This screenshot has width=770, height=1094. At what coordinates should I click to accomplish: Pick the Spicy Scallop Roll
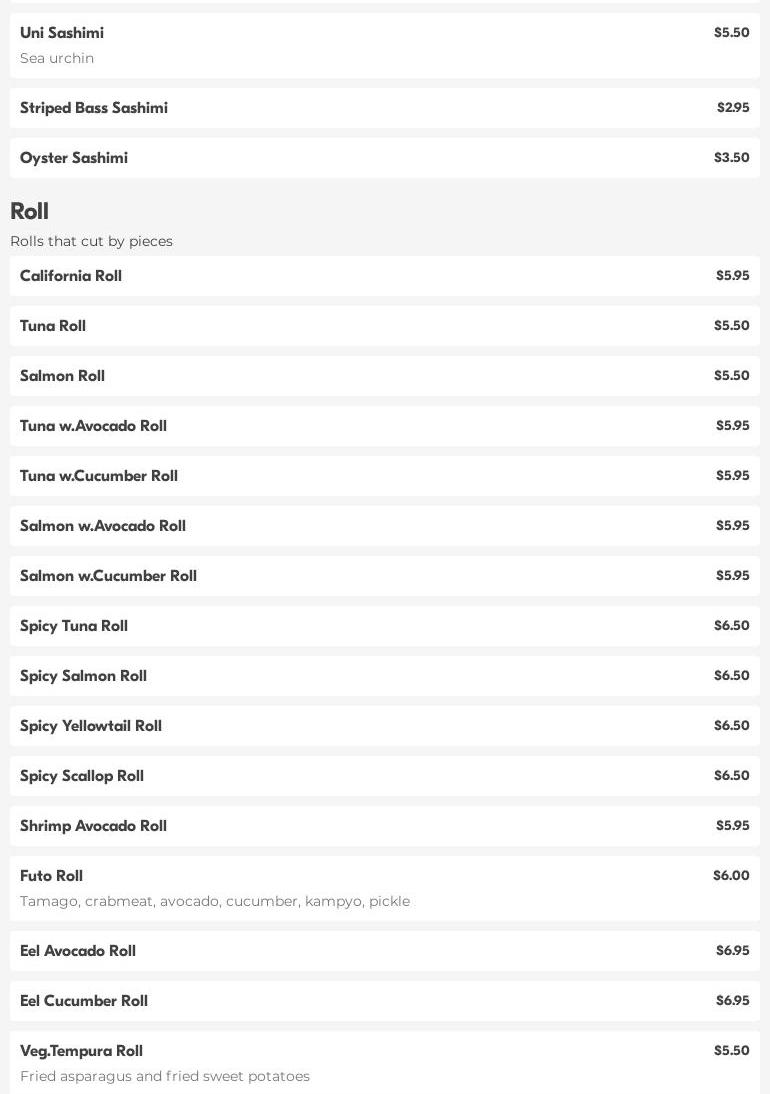tap(384, 776)
